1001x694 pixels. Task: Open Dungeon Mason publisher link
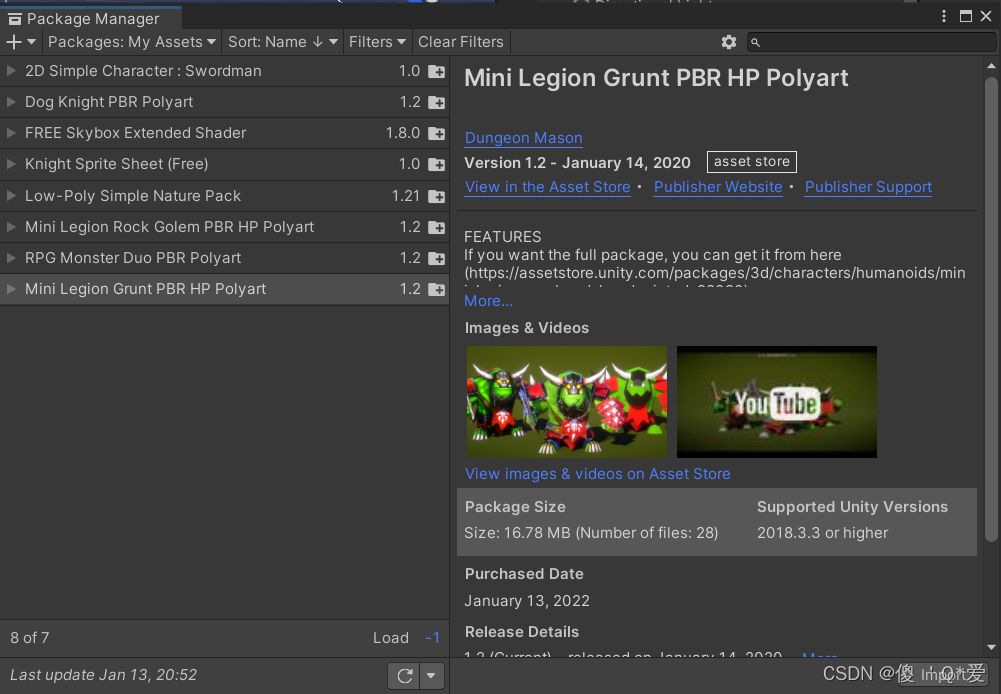(x=523, y=138)
